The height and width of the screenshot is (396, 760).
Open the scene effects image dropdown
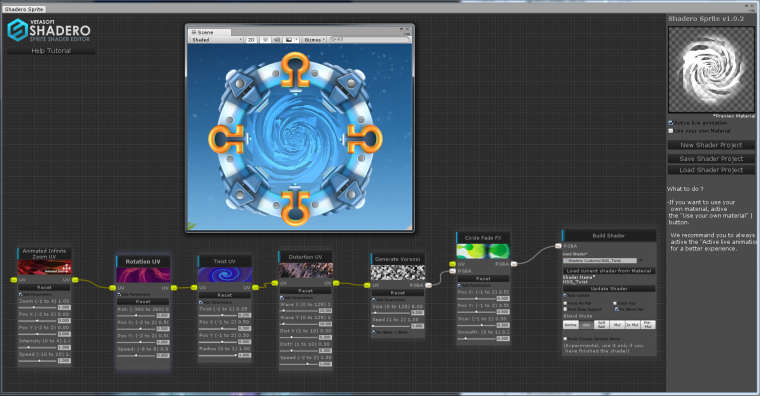coord(291,40)
